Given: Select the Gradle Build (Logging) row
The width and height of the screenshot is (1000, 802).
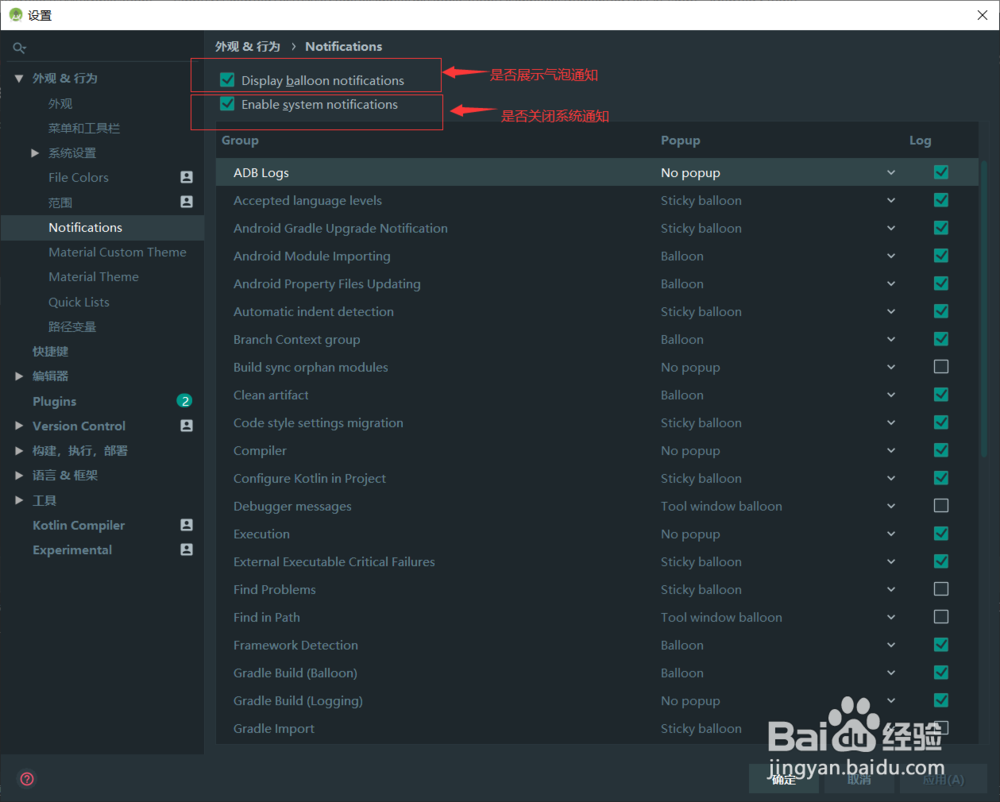Looking at the screenshot, I should (x=597, y=701).
